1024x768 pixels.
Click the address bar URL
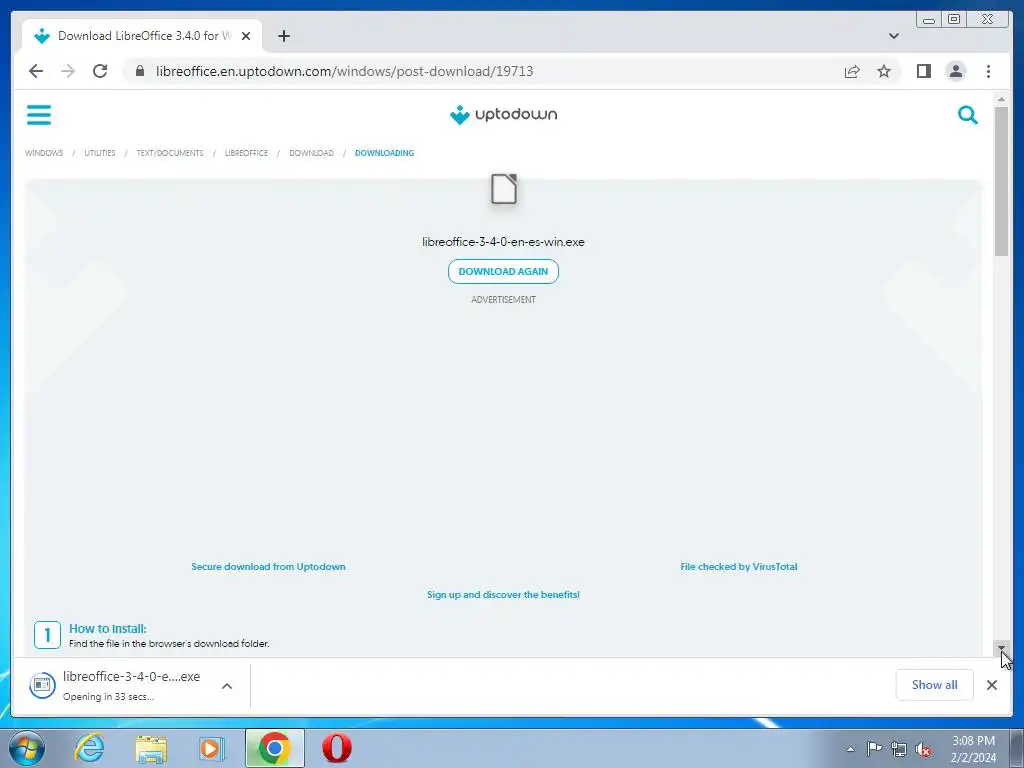[x=344, y=71]
